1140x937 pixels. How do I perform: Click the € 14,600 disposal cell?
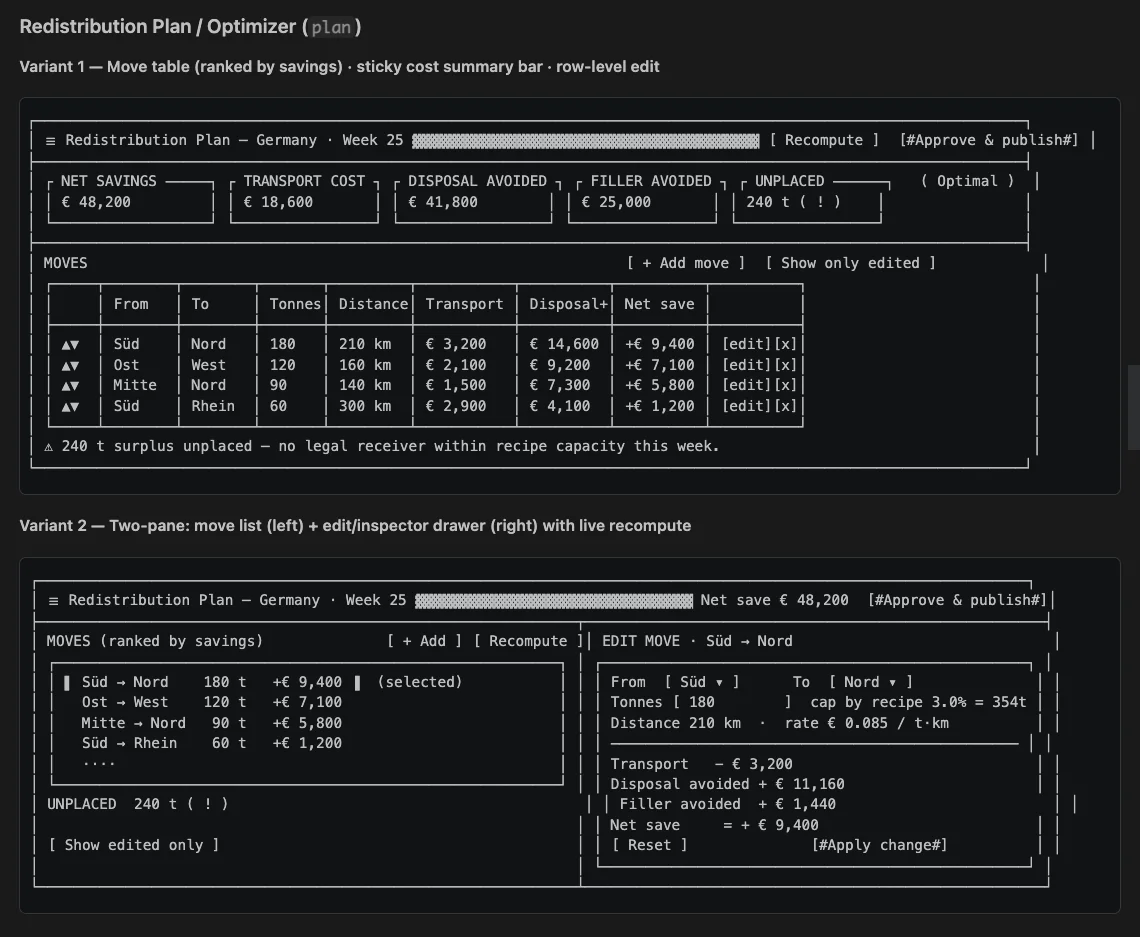pyautogui.click(x=564, y=345)
